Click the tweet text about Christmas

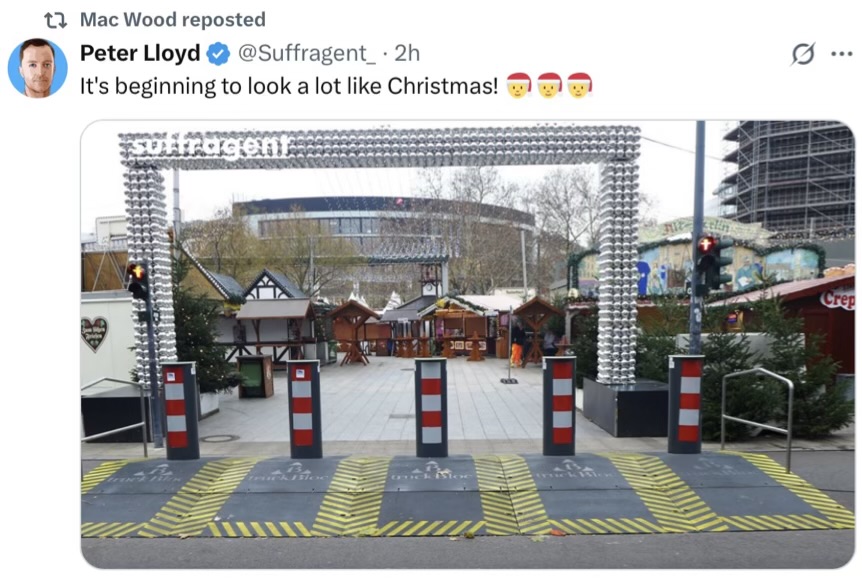pos(289,86)
